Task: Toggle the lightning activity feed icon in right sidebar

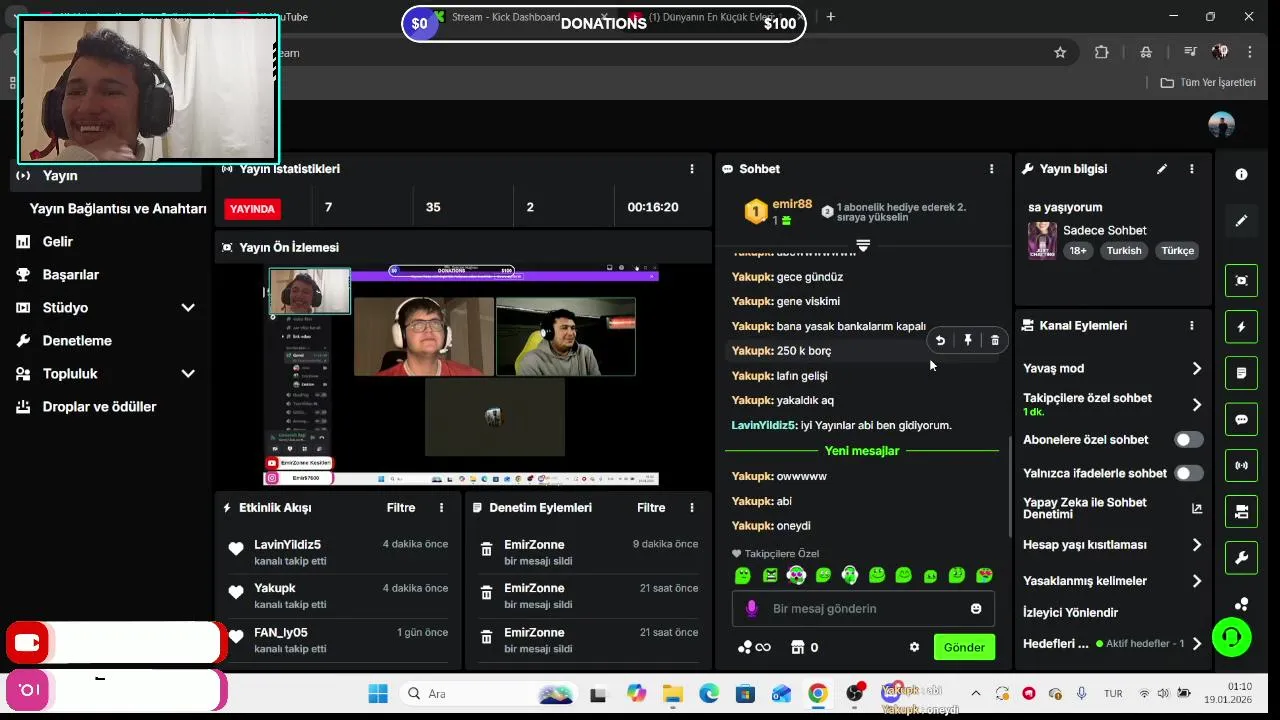Action: pyautogui.click(x=1241, y=327)
